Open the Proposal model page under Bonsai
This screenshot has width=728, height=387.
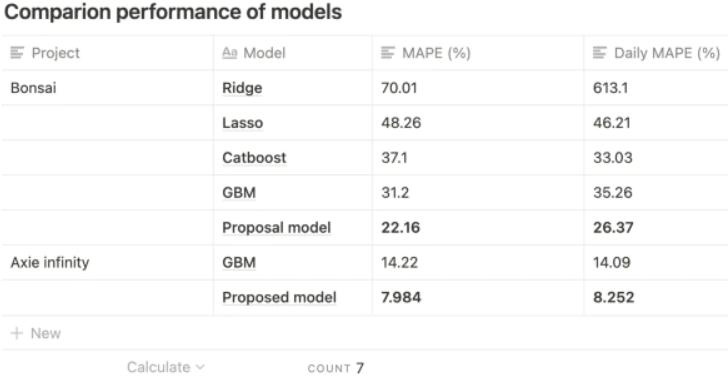[x=277, y=227]
